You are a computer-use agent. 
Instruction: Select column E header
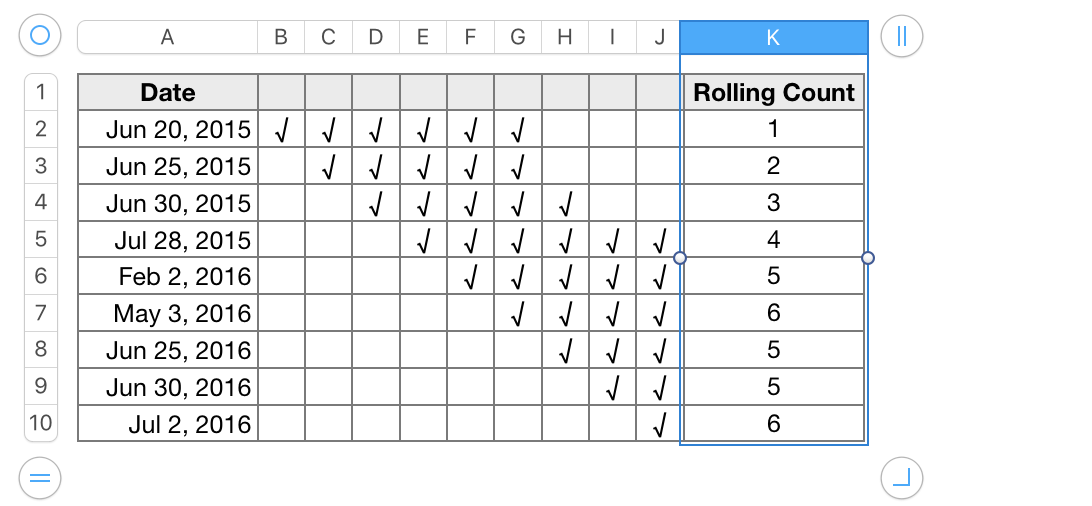[423, 37]
